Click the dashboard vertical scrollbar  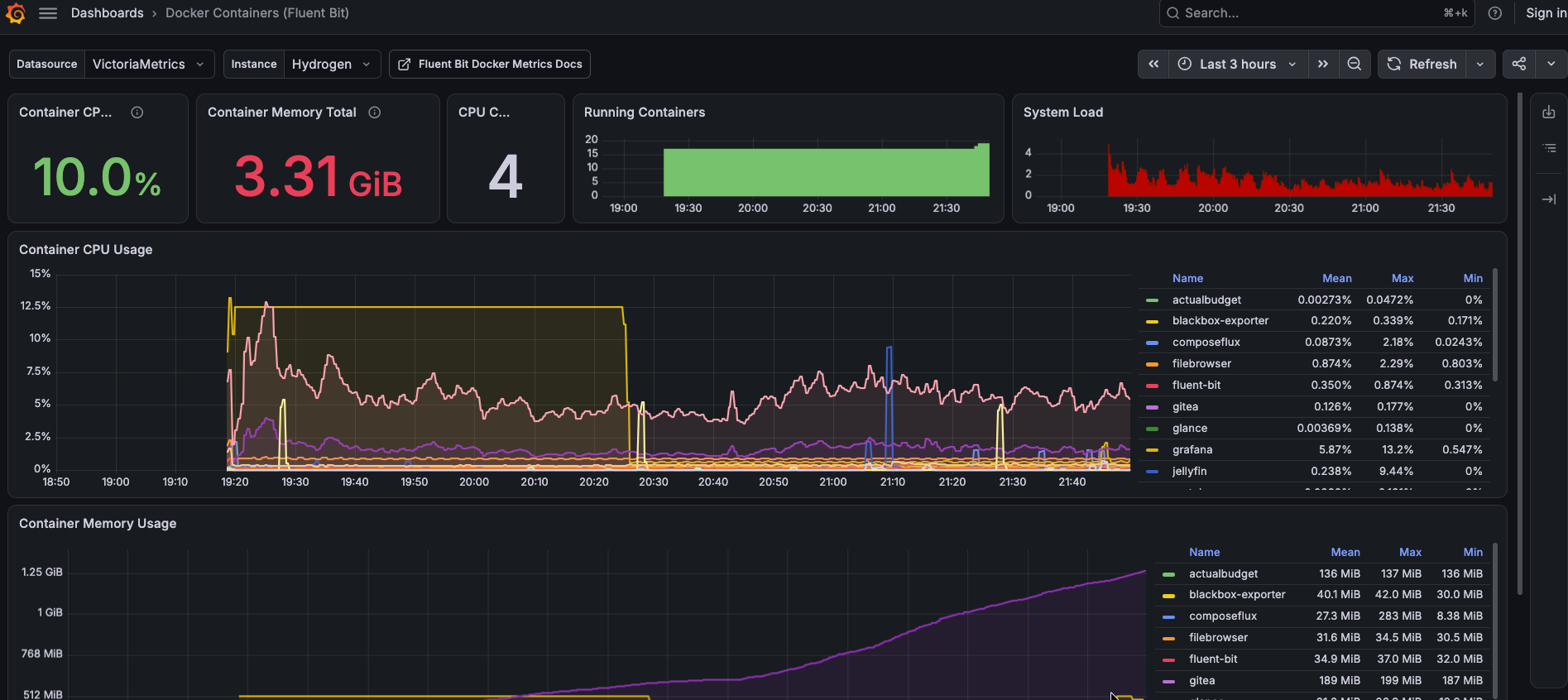point(1520,343)
